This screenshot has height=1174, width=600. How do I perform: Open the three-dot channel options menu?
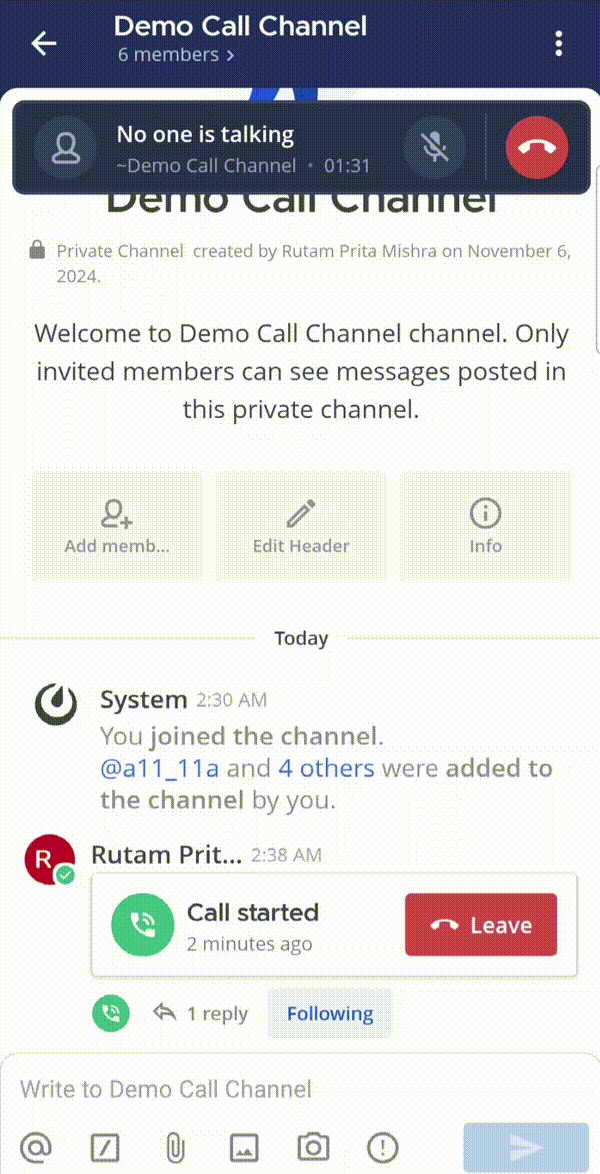pyautogui.click(x=558, y=43)
